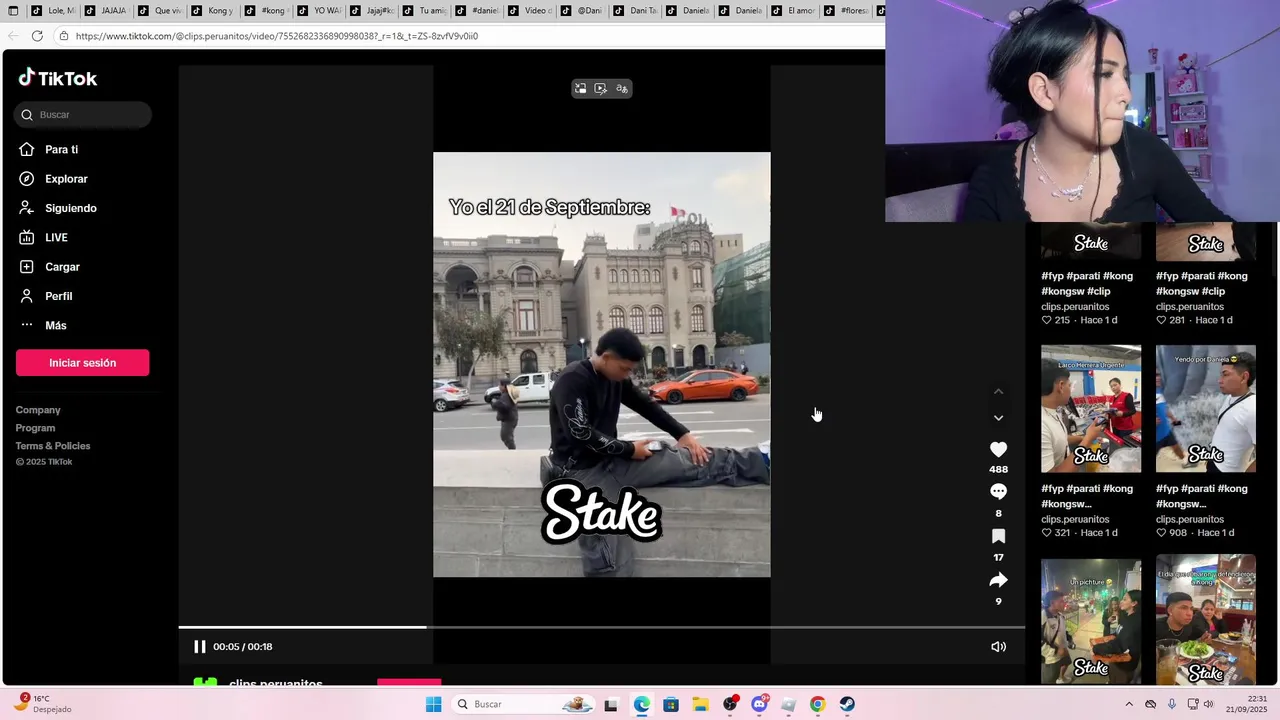1280x720 pixels.
Task: Save the video with the bookmark icon
Action: [x=998, y=536]
